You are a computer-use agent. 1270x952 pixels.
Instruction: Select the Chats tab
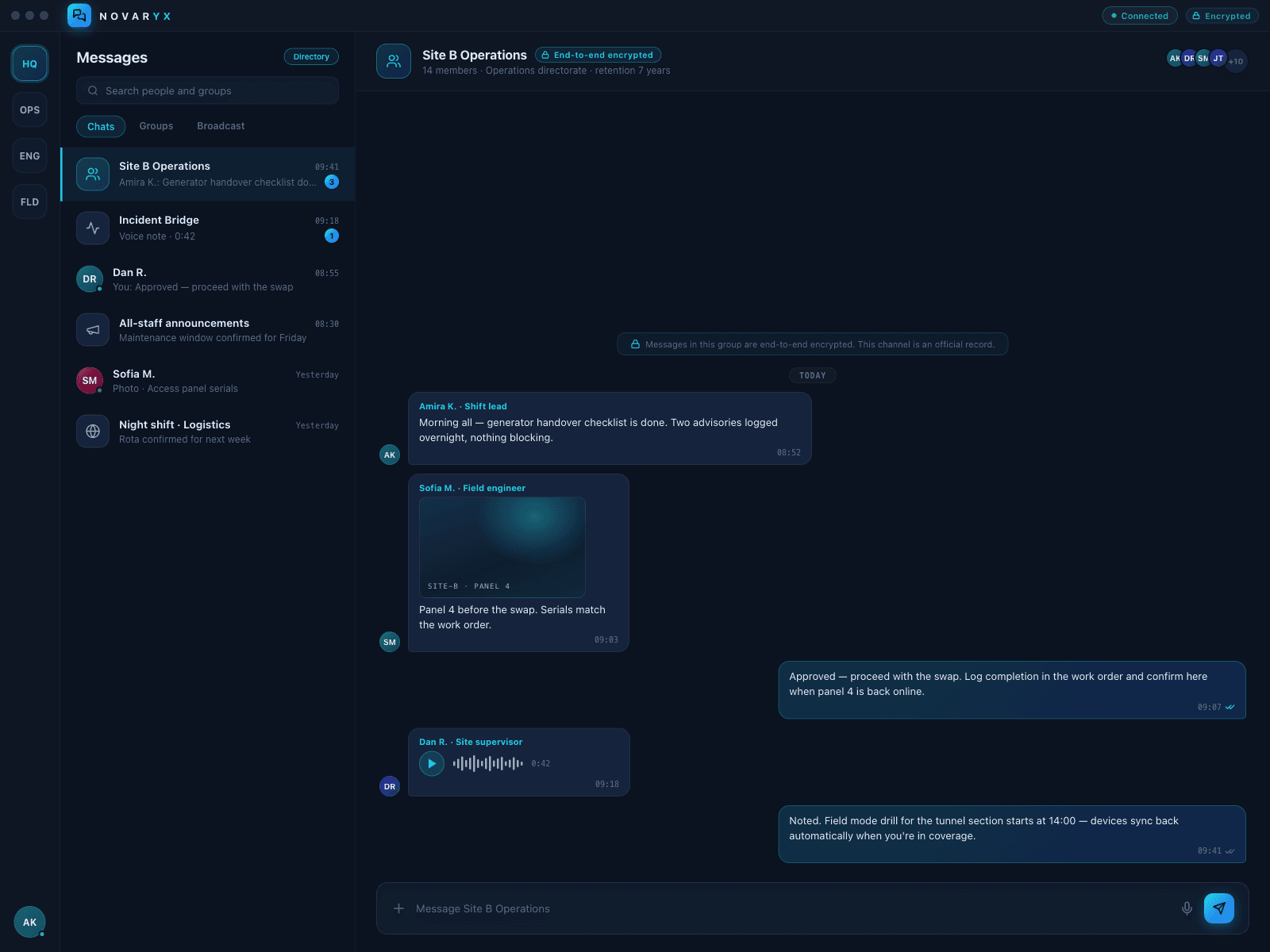(x=101, y=126)
